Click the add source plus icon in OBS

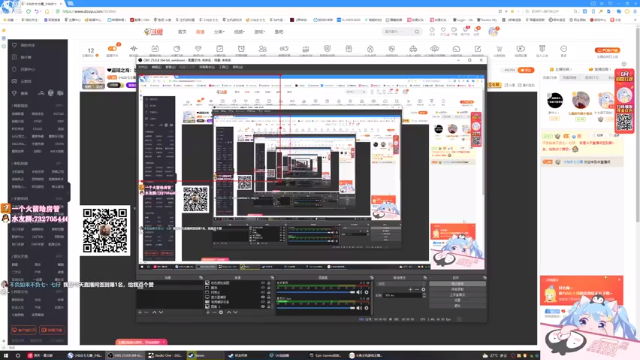pos(208,312)
